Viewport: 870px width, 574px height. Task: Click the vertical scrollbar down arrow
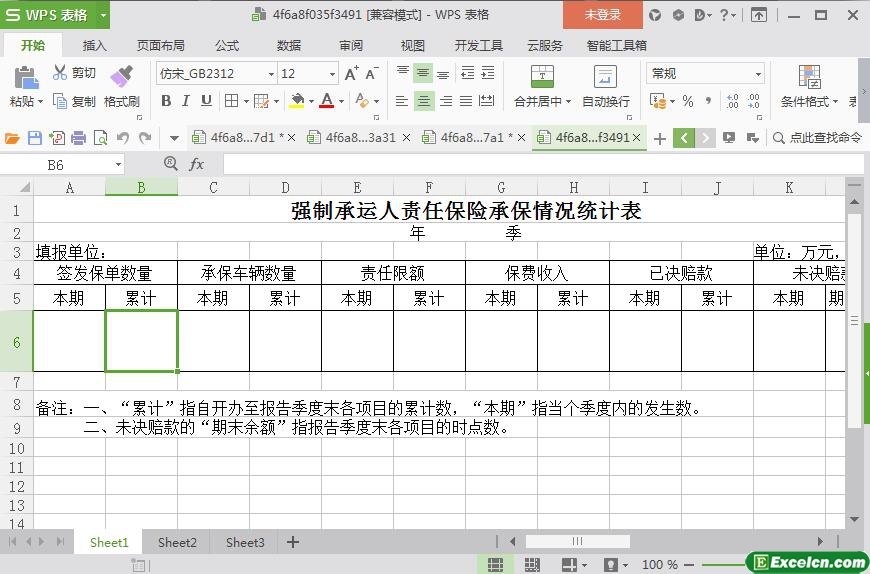pyautogui.click(x=855, y=519)
